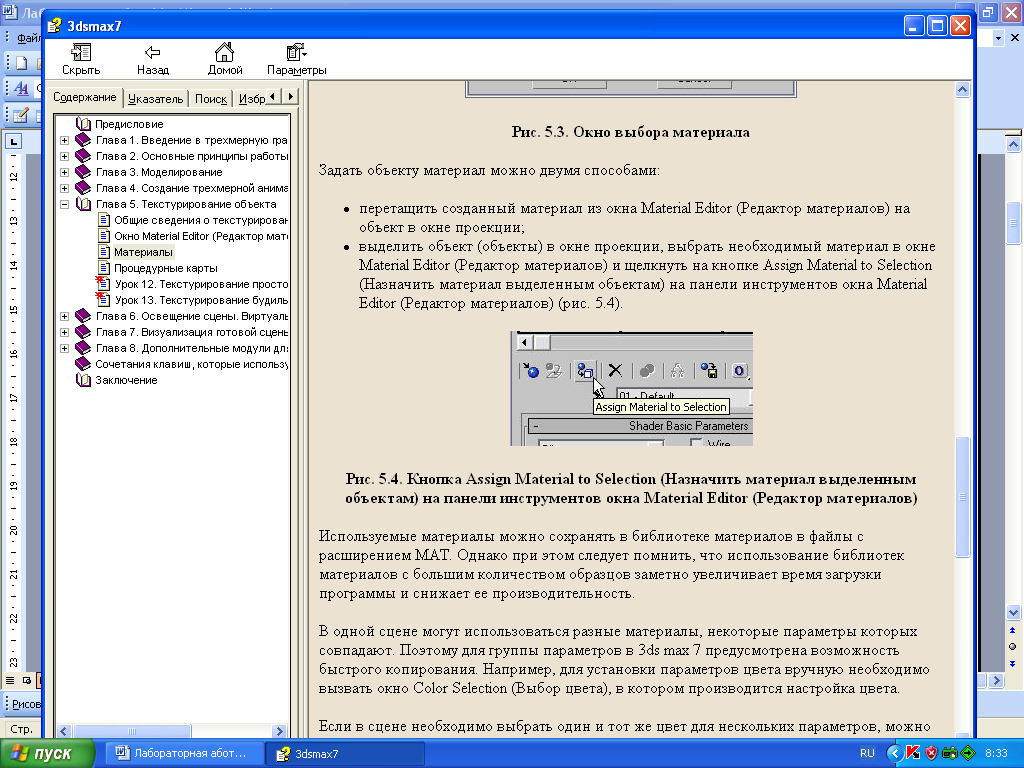This screenshot has height=768, width=1024.
Task: Click the scroll up arrow of help content
Action: pos(962,89)
